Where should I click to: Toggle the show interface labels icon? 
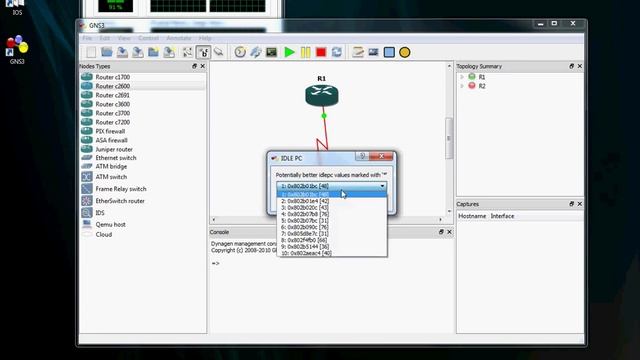point(187,52)
